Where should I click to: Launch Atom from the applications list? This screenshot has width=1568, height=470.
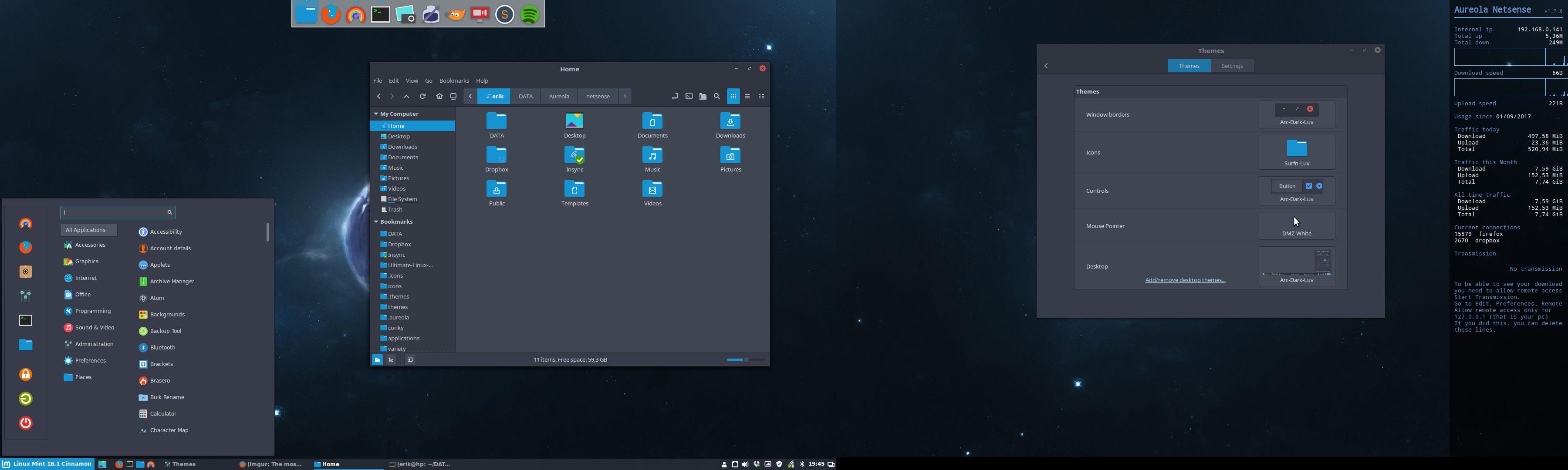(158, 298)
